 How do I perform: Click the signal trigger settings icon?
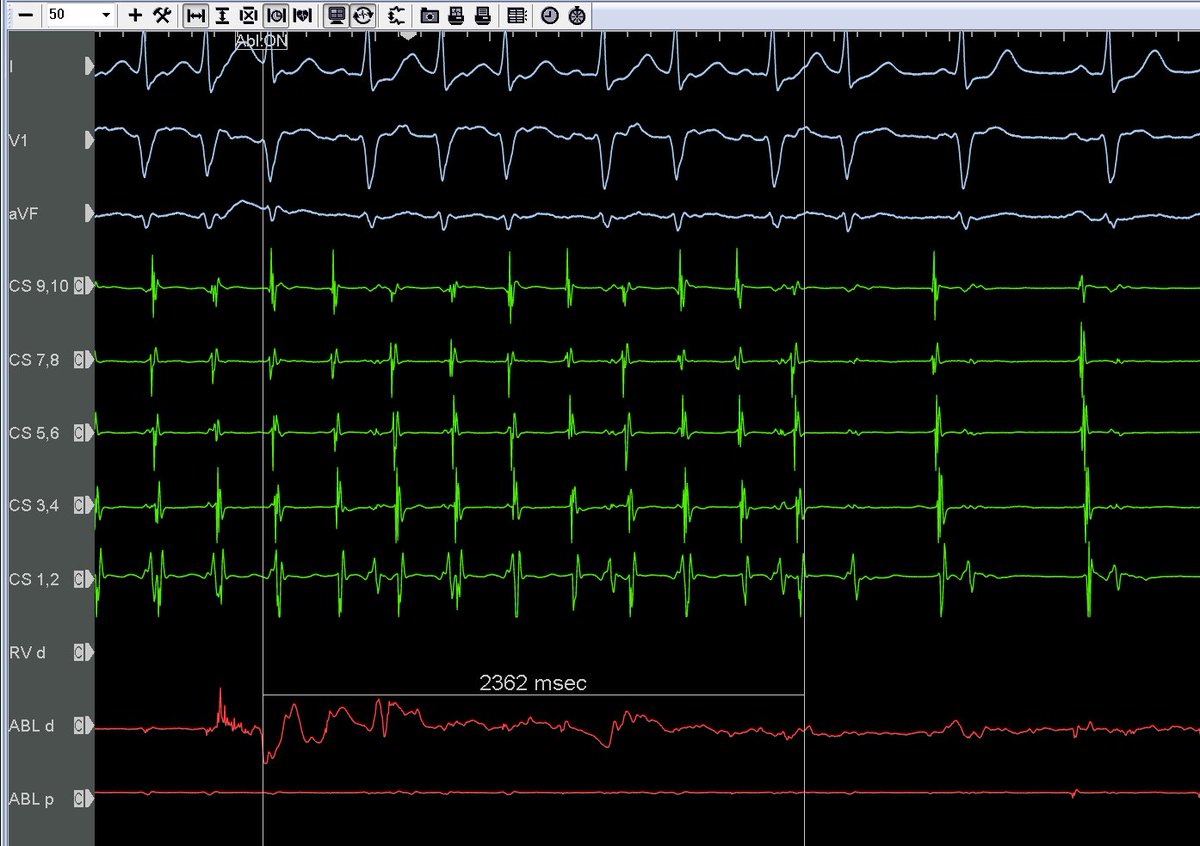tap(397, 15)
